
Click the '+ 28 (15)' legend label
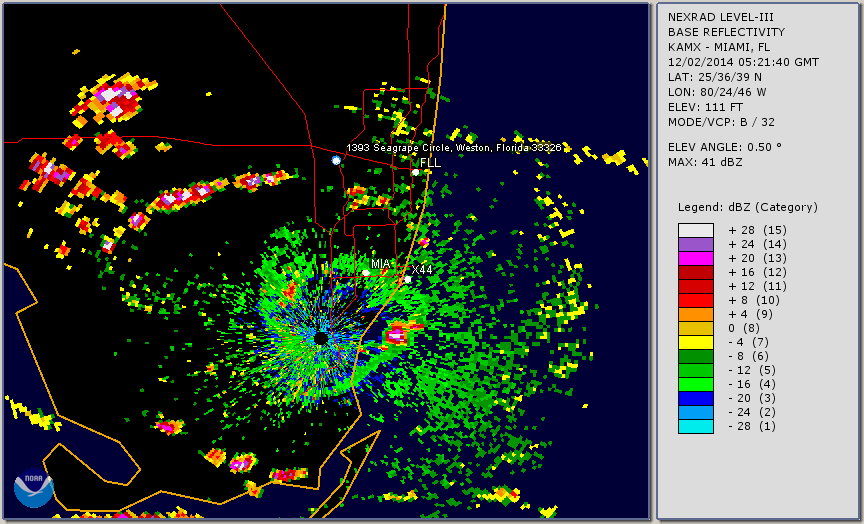tap(758, 230)
